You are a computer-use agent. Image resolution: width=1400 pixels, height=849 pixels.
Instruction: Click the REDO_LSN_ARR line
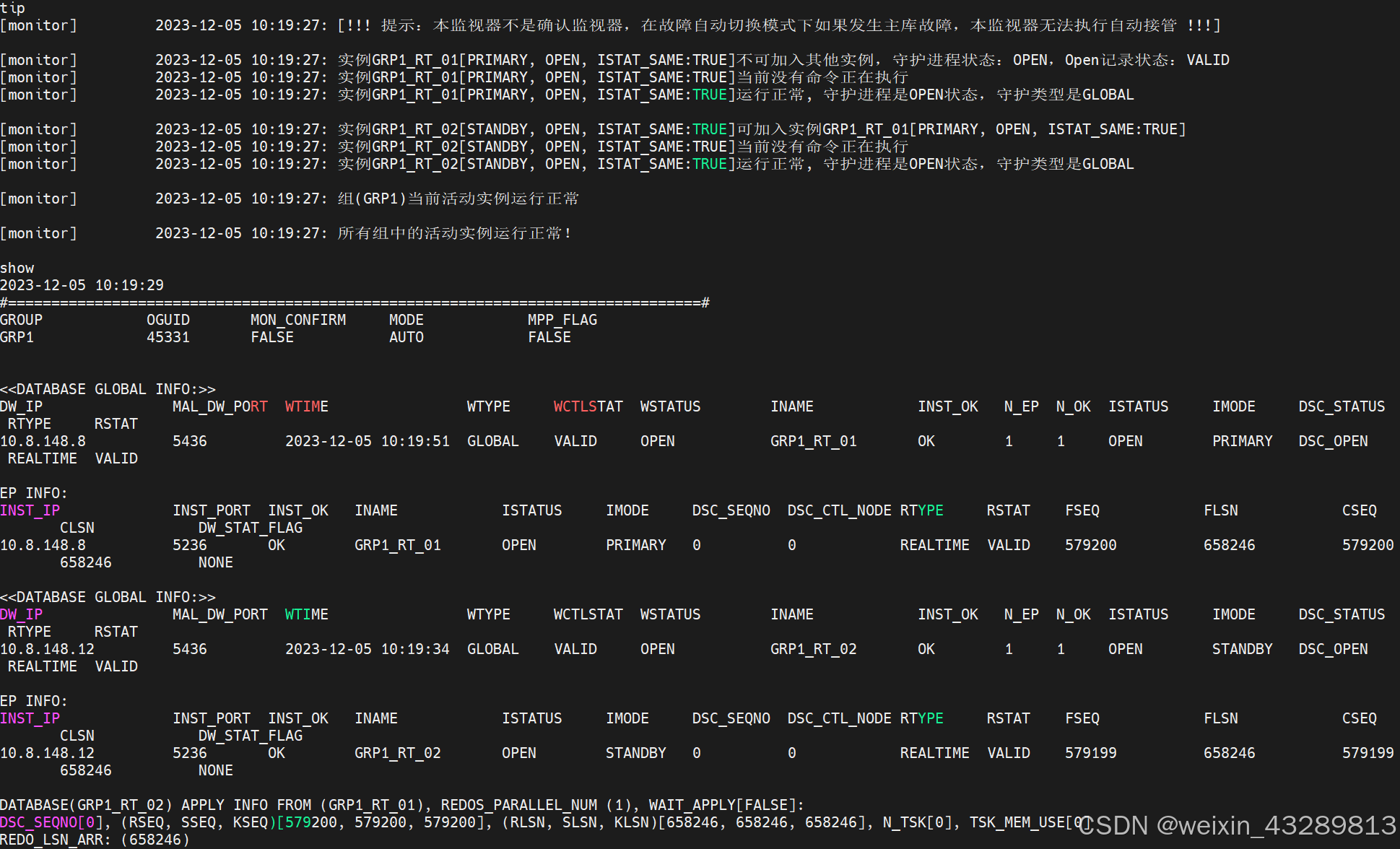(95, 840)
